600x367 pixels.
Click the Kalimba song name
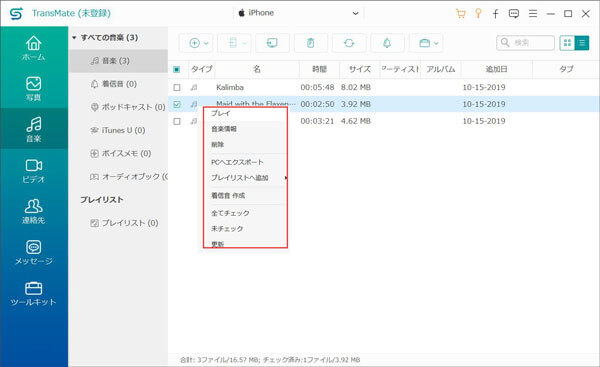pos(230,87)
